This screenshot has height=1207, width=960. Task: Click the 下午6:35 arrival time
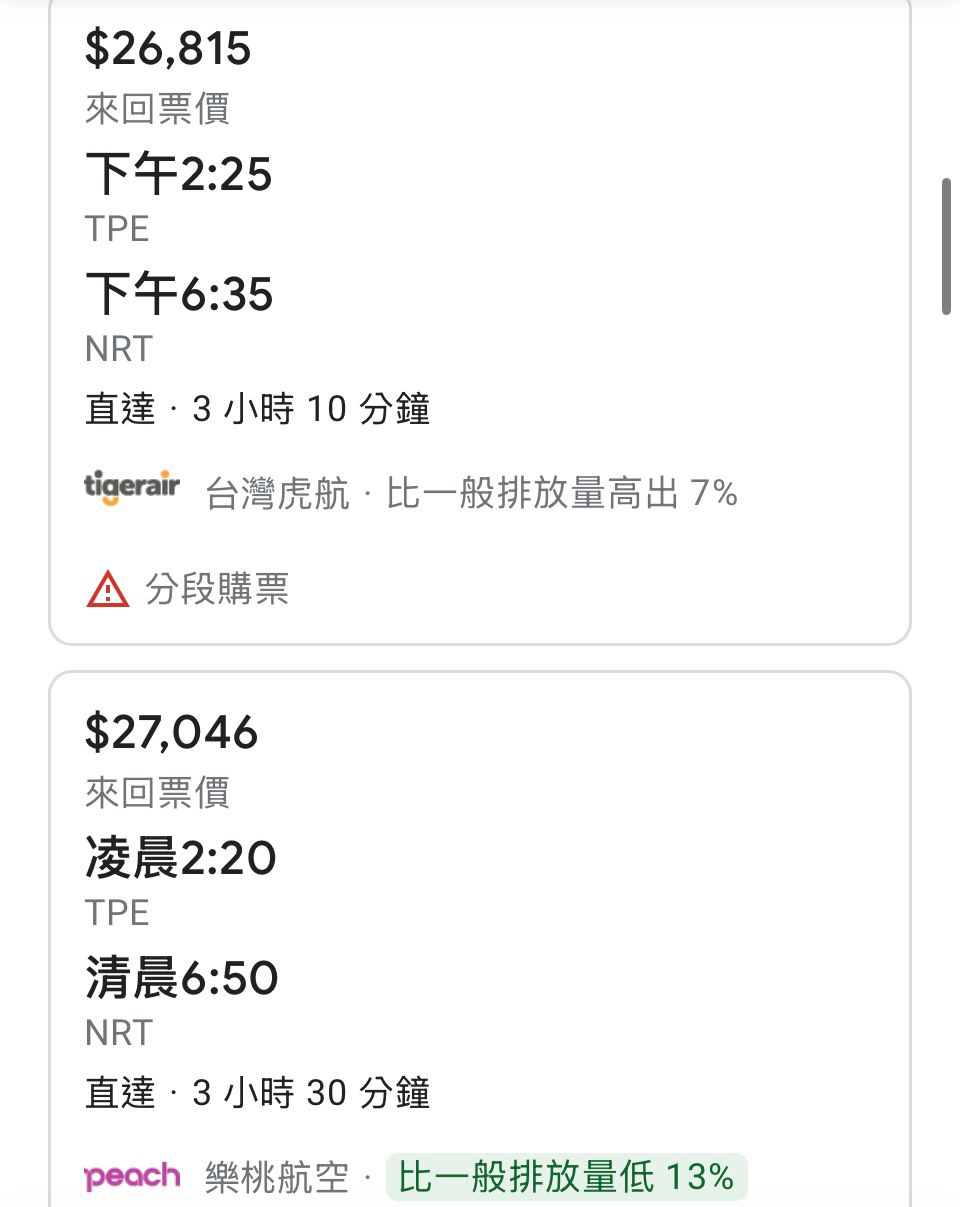179,295
